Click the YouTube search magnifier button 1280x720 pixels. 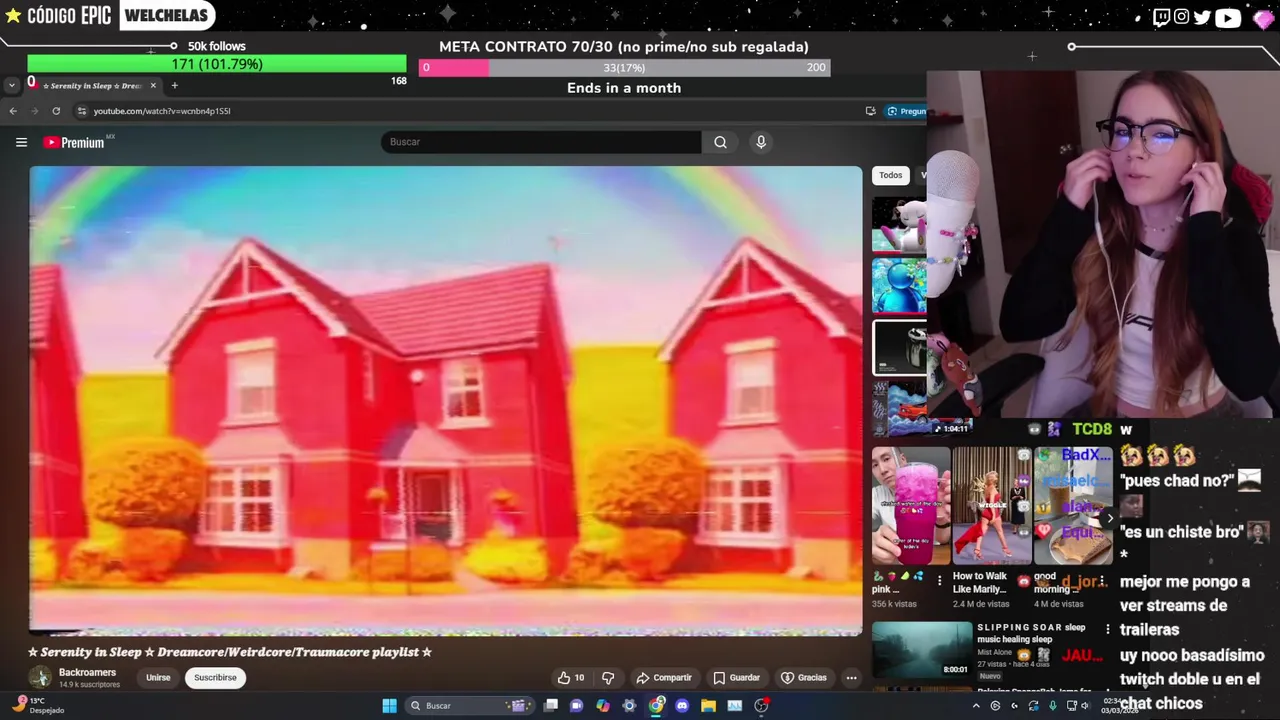tap(720, 142)
